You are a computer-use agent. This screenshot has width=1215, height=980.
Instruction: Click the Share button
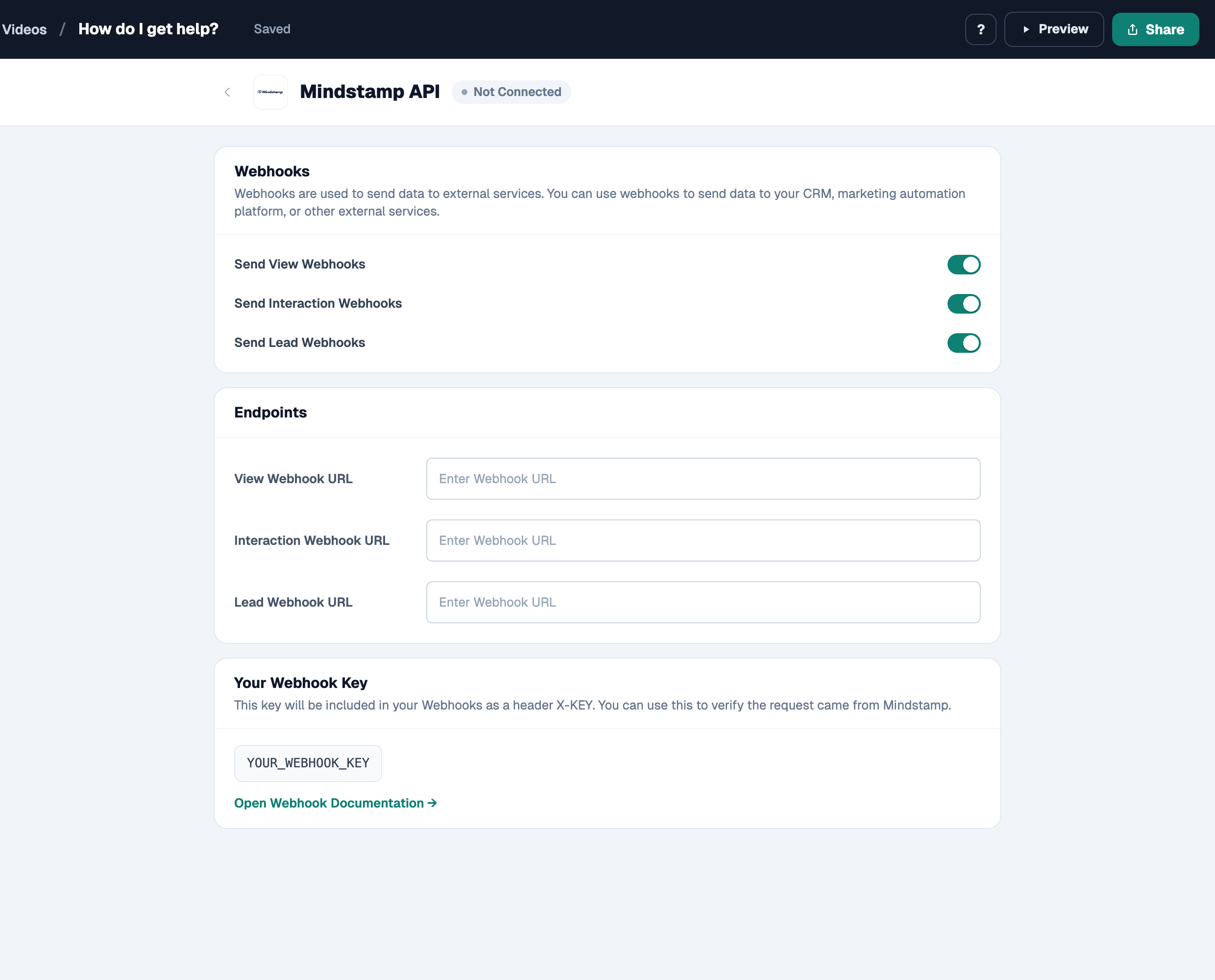point(1155,29)
